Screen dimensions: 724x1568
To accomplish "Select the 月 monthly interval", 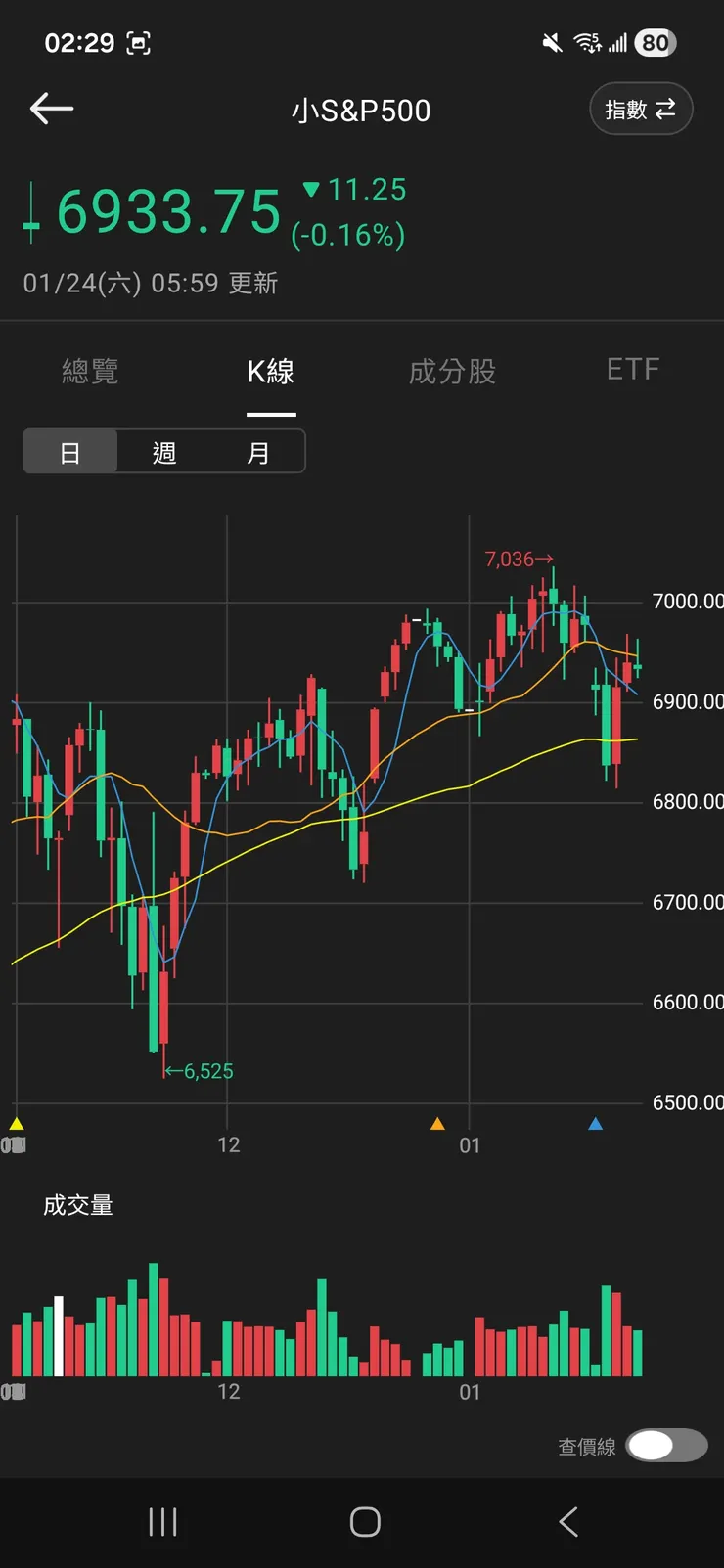I will pyautogui.click(x=258, y=453).
